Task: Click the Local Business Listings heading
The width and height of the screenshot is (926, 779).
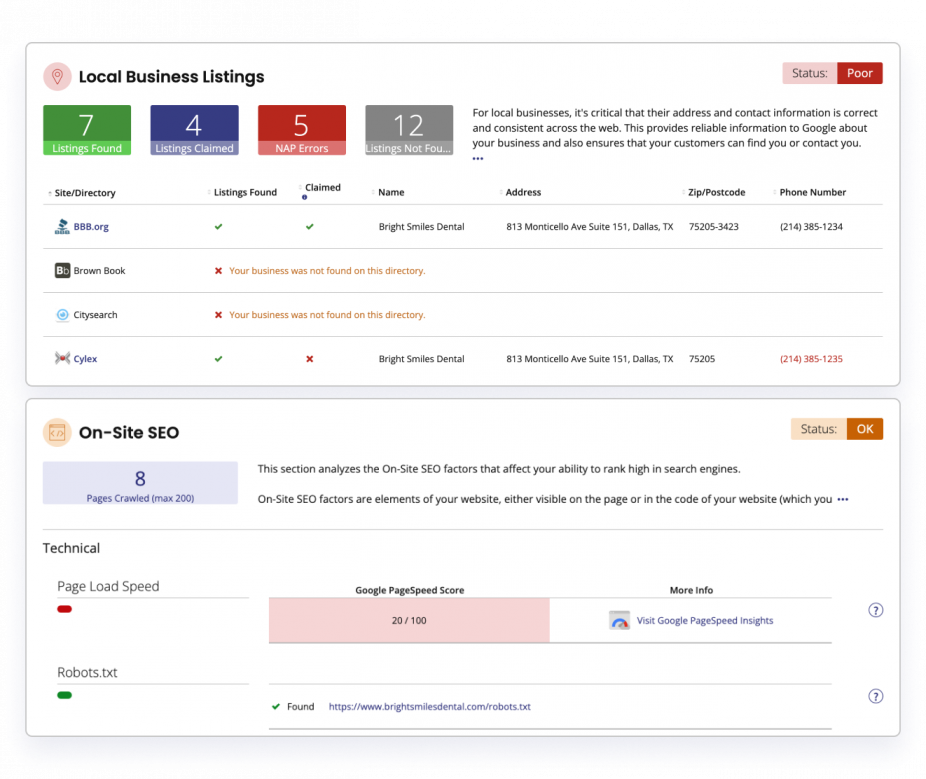Action: pos(171,77)
